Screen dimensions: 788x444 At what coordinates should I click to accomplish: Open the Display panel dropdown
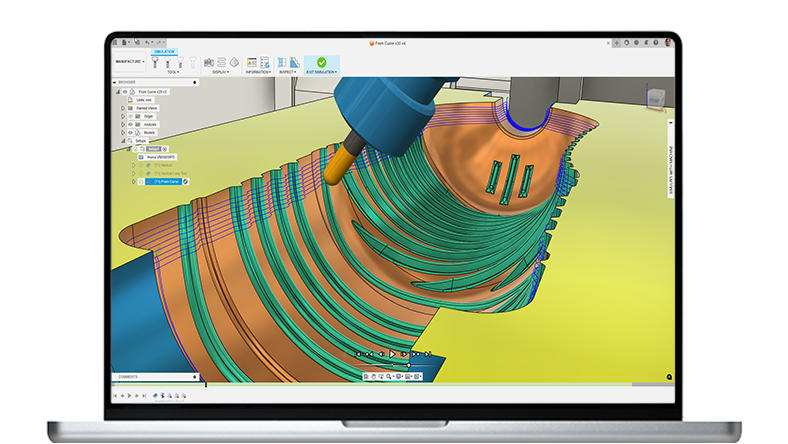pyautogui.click(x=220, y=72)
